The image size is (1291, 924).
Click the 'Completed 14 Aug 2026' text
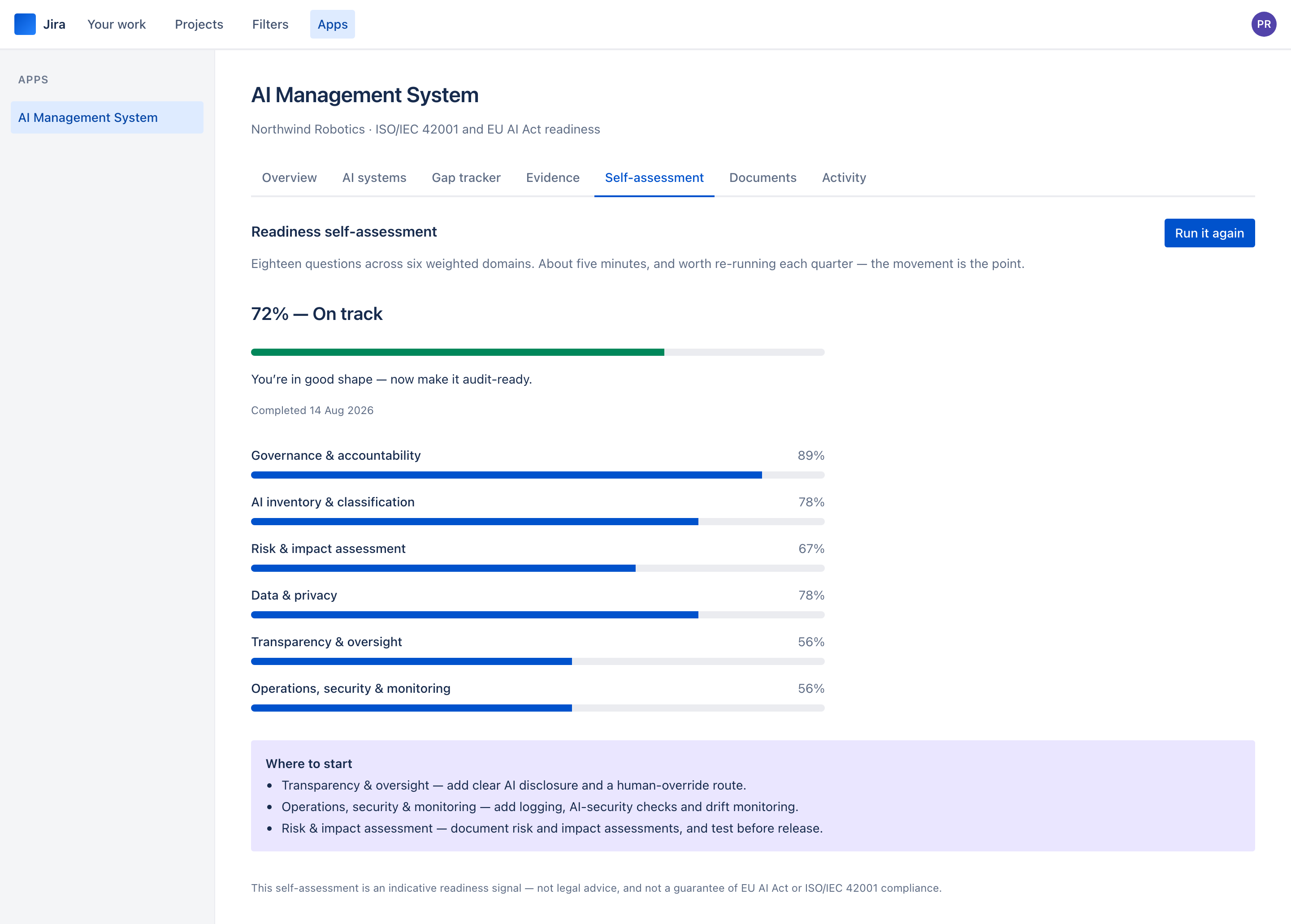312,410
